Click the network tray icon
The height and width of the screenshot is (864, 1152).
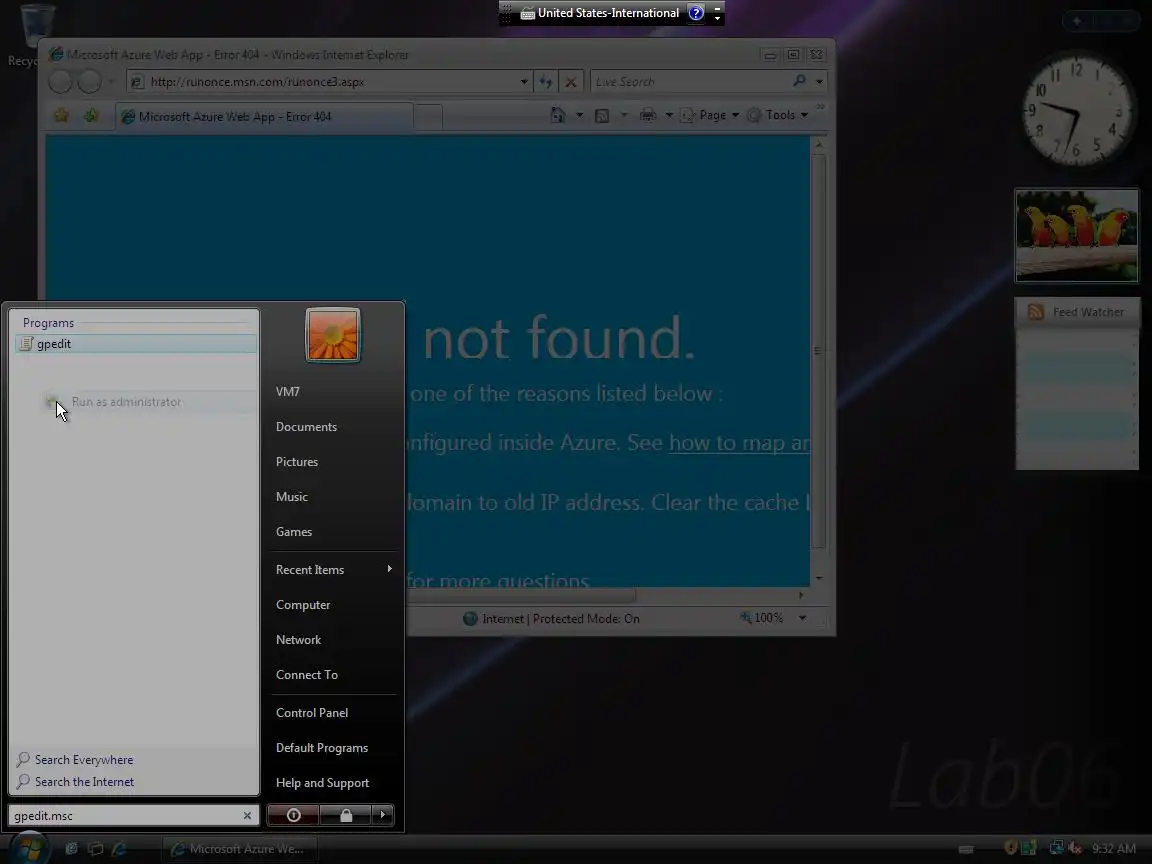point(1056,849)
